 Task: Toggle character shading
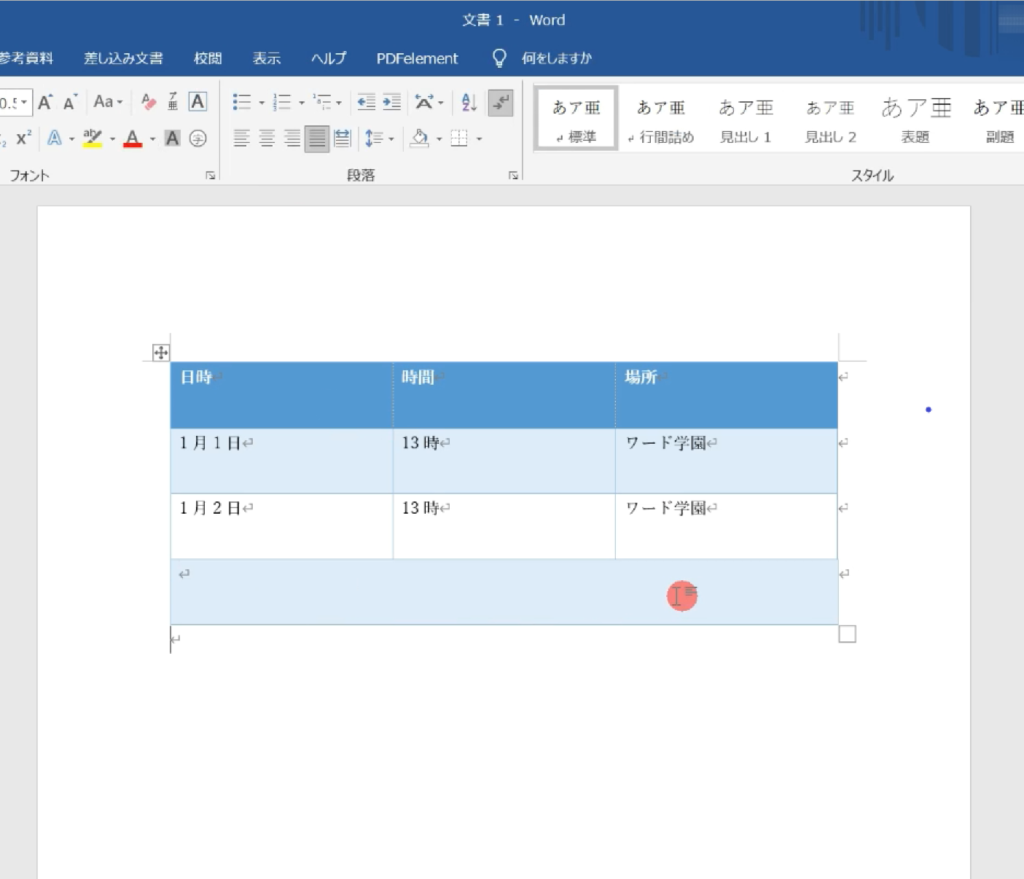click(x=172, y=138)
